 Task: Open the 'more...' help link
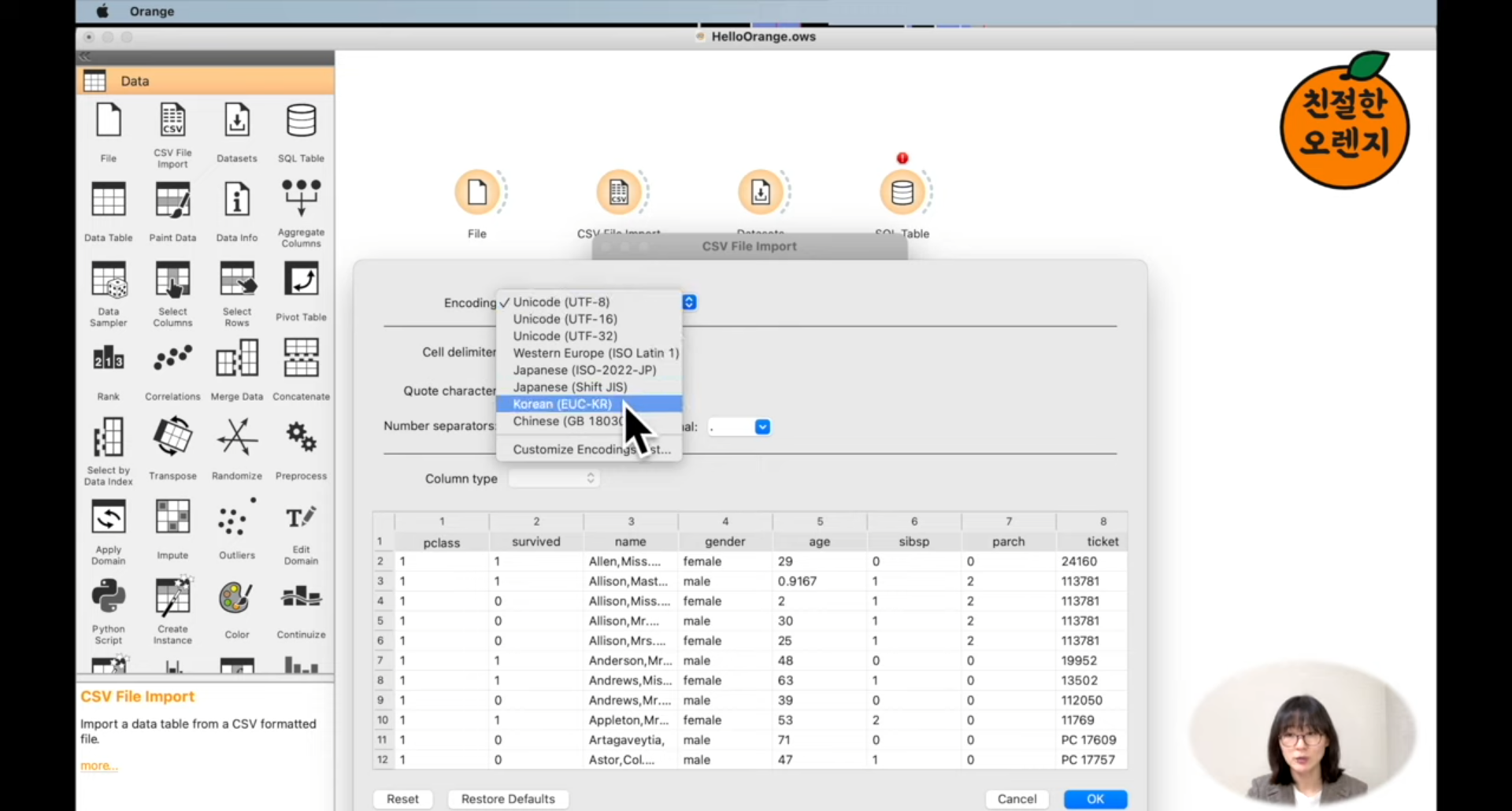[x=98, y=766]
